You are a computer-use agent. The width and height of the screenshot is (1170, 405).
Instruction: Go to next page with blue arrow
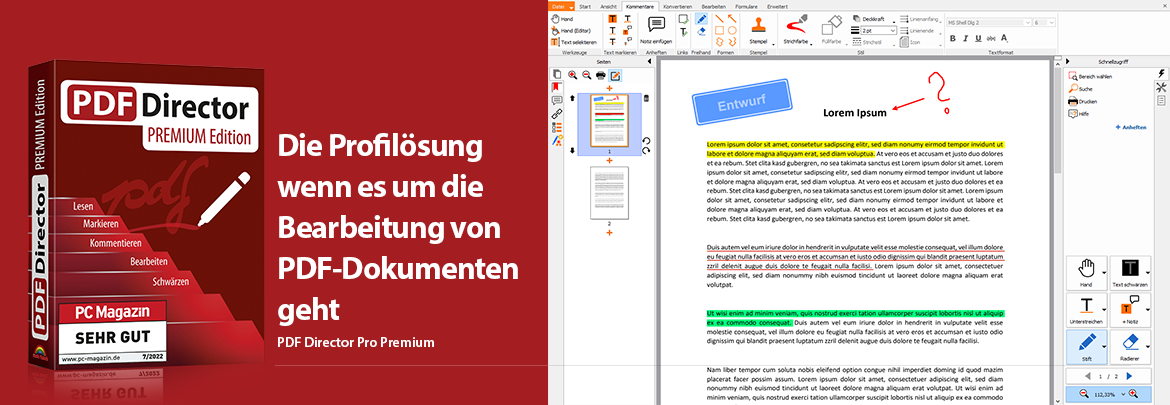[x=1129, y=376]
